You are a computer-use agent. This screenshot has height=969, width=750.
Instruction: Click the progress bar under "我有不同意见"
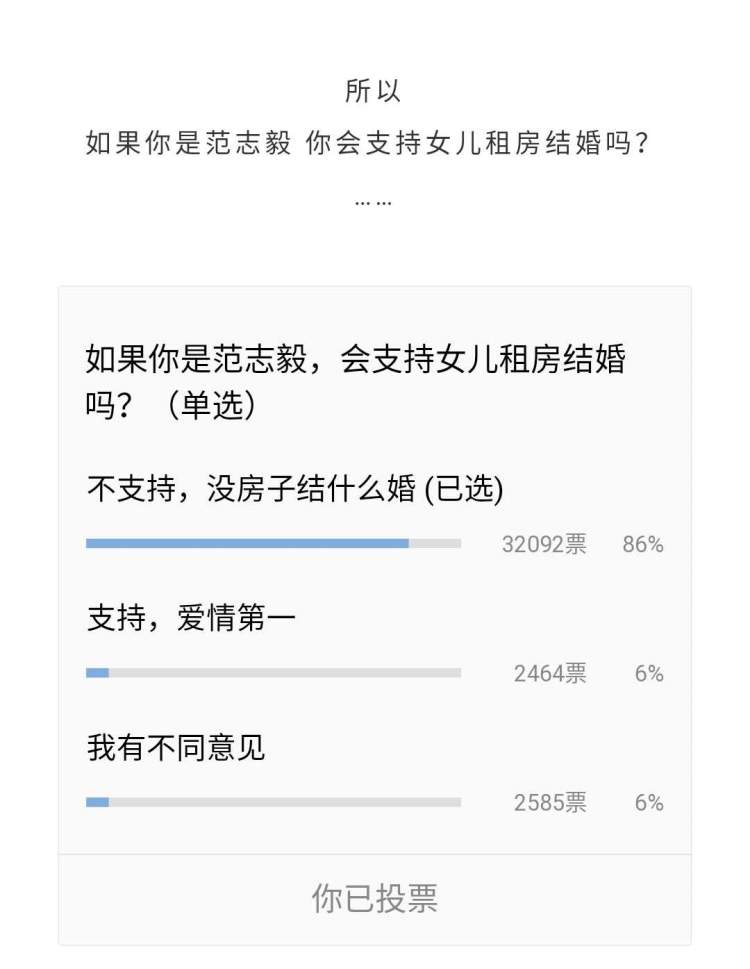click(x=273, y=802)
